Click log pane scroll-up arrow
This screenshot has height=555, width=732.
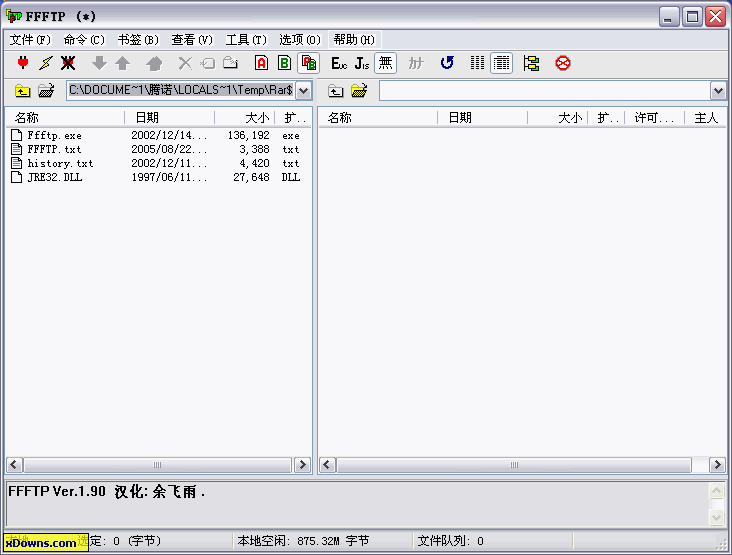717,490
